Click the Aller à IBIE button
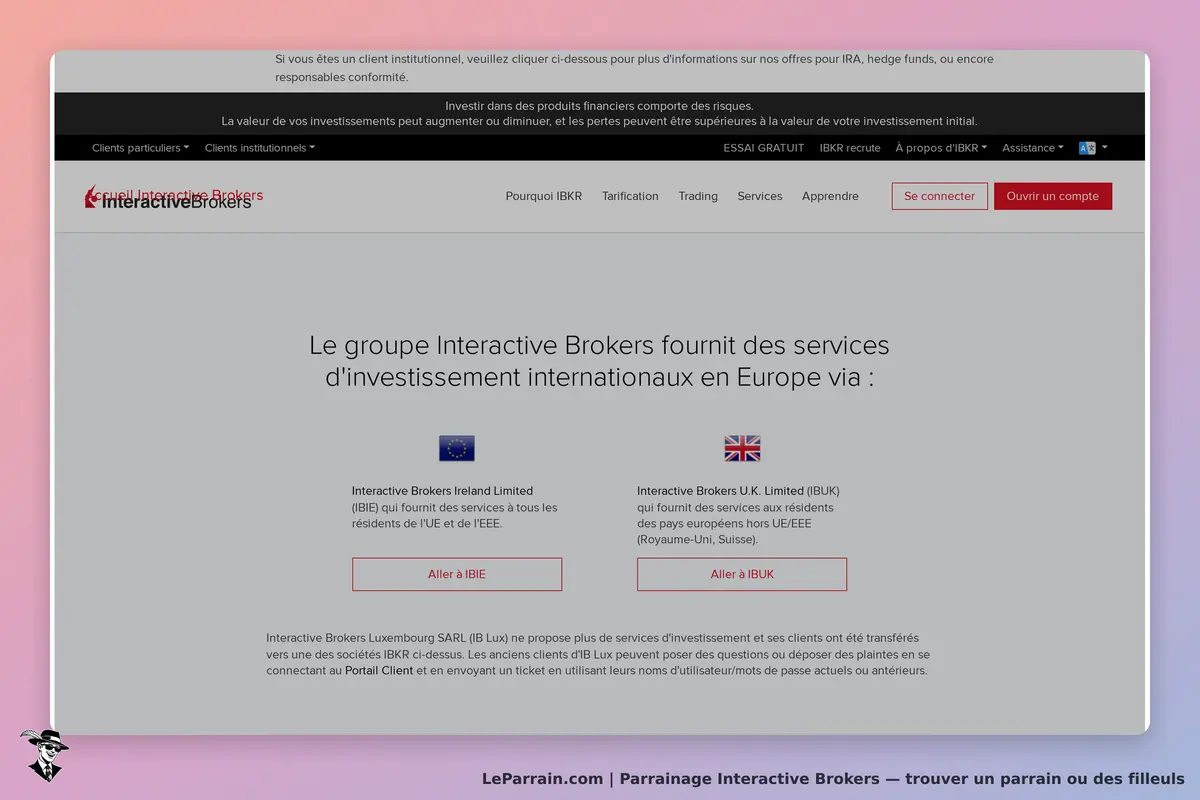The width and height of the screenshot is (1200, 800). [x=457, y=574]
